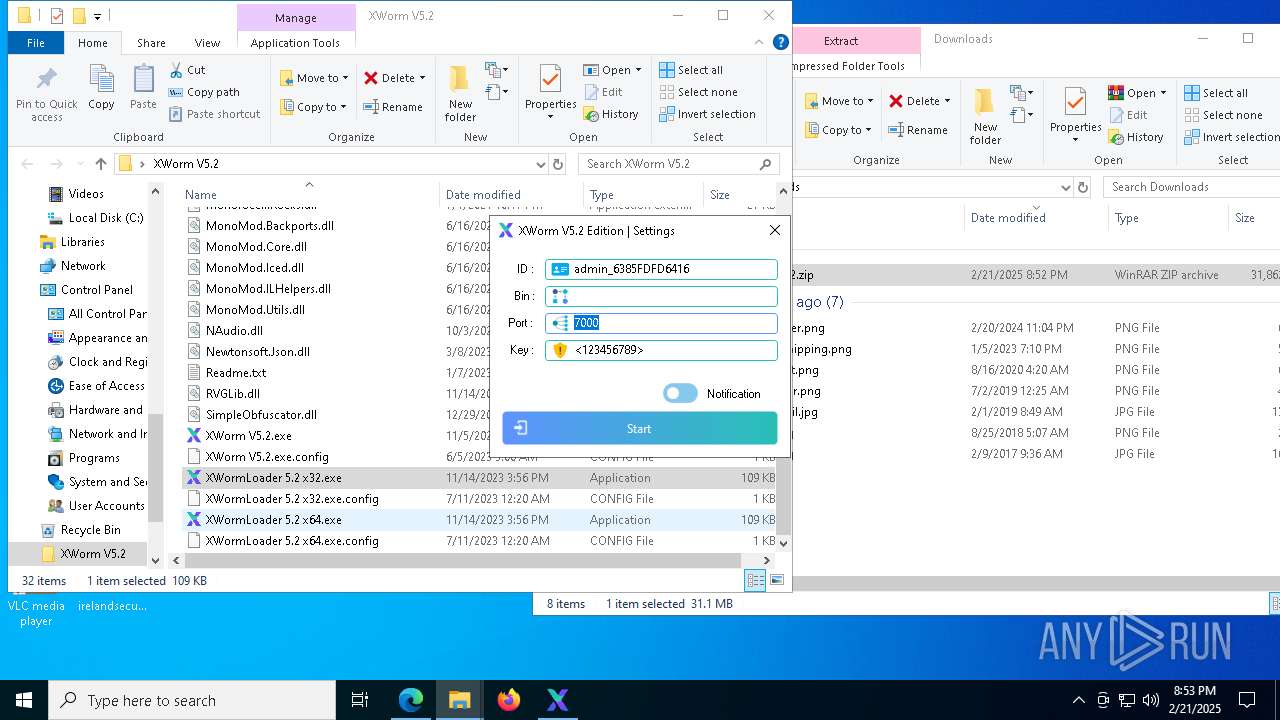This screenshot has width=1280, height=720.
Task: Open Firefox from the taskbar
Action: (509, 700)
